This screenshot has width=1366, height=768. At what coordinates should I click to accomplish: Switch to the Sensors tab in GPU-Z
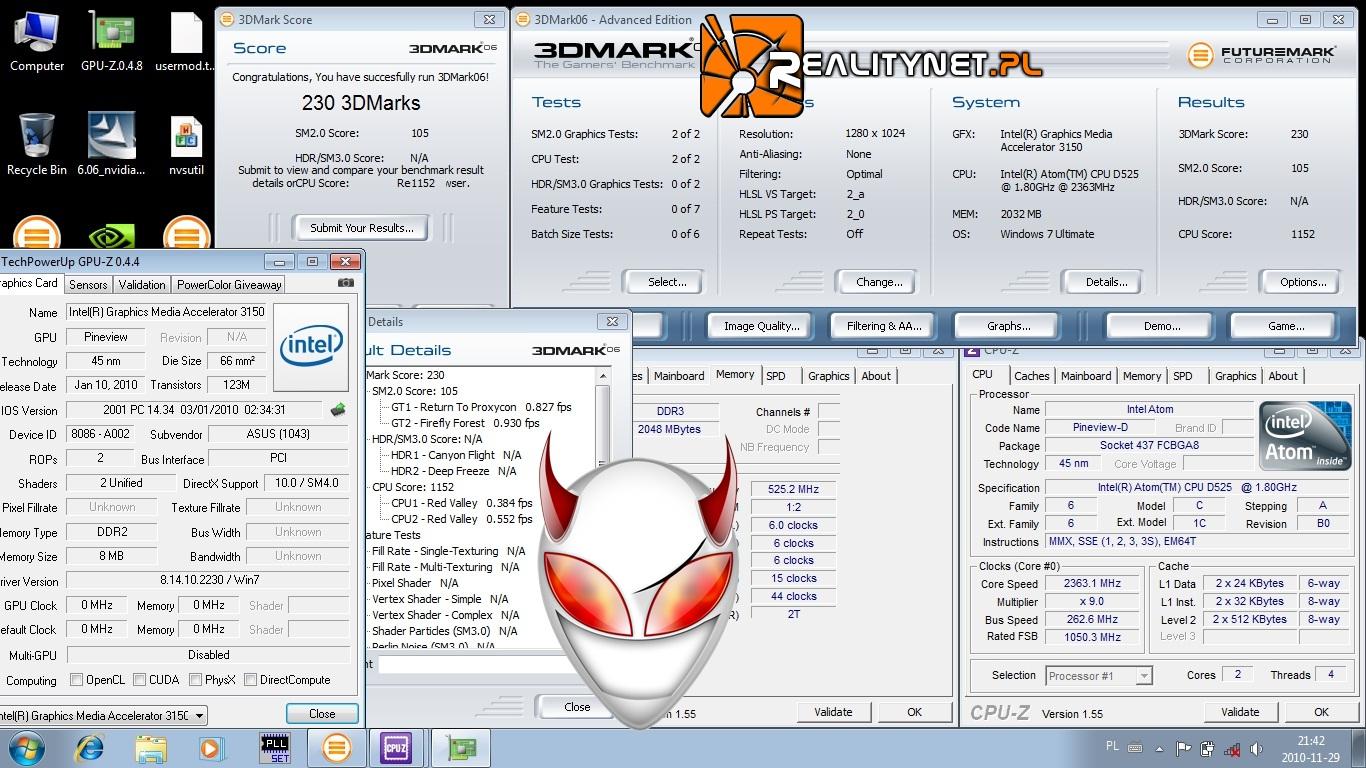click(x=88, y=285)
